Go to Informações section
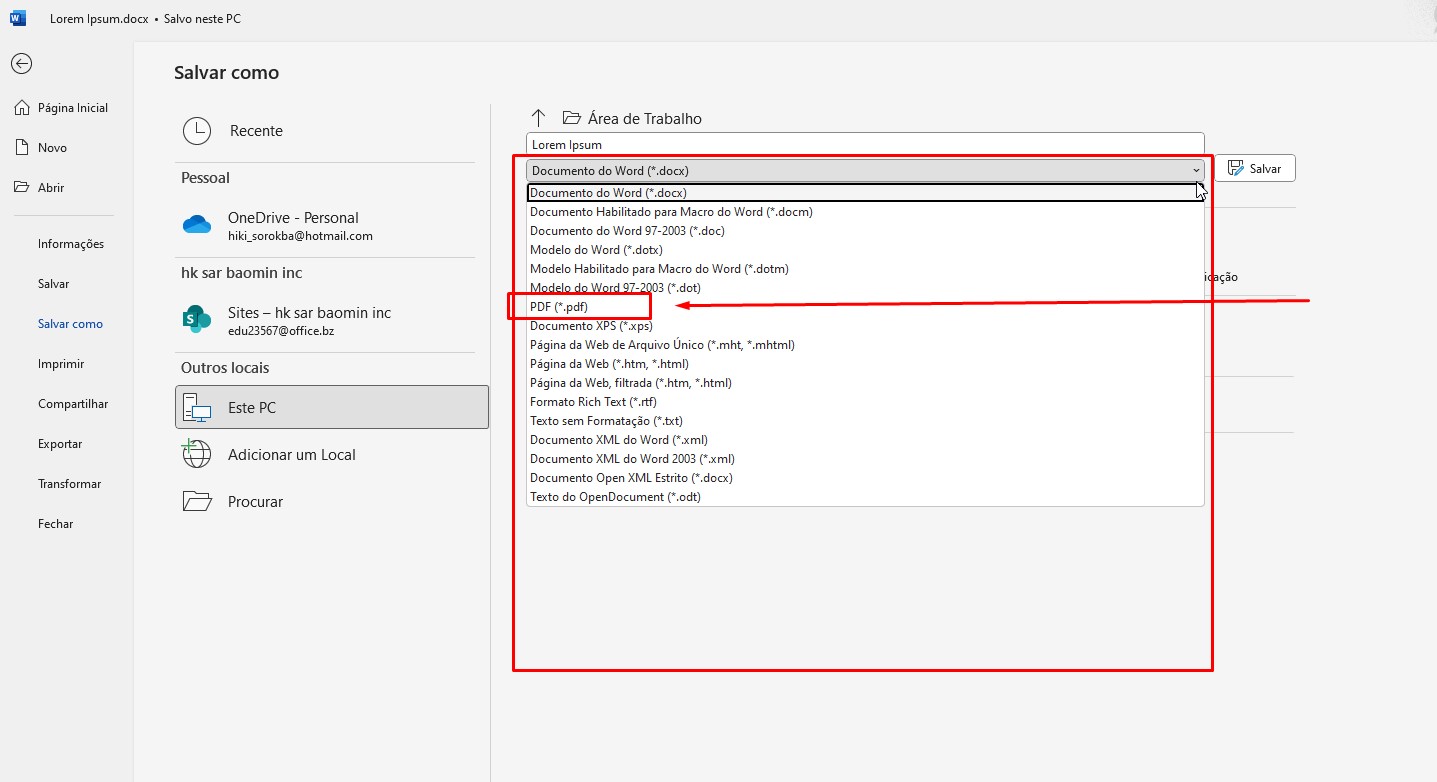This screenshot has width=1437, height=782. (71, 244)
